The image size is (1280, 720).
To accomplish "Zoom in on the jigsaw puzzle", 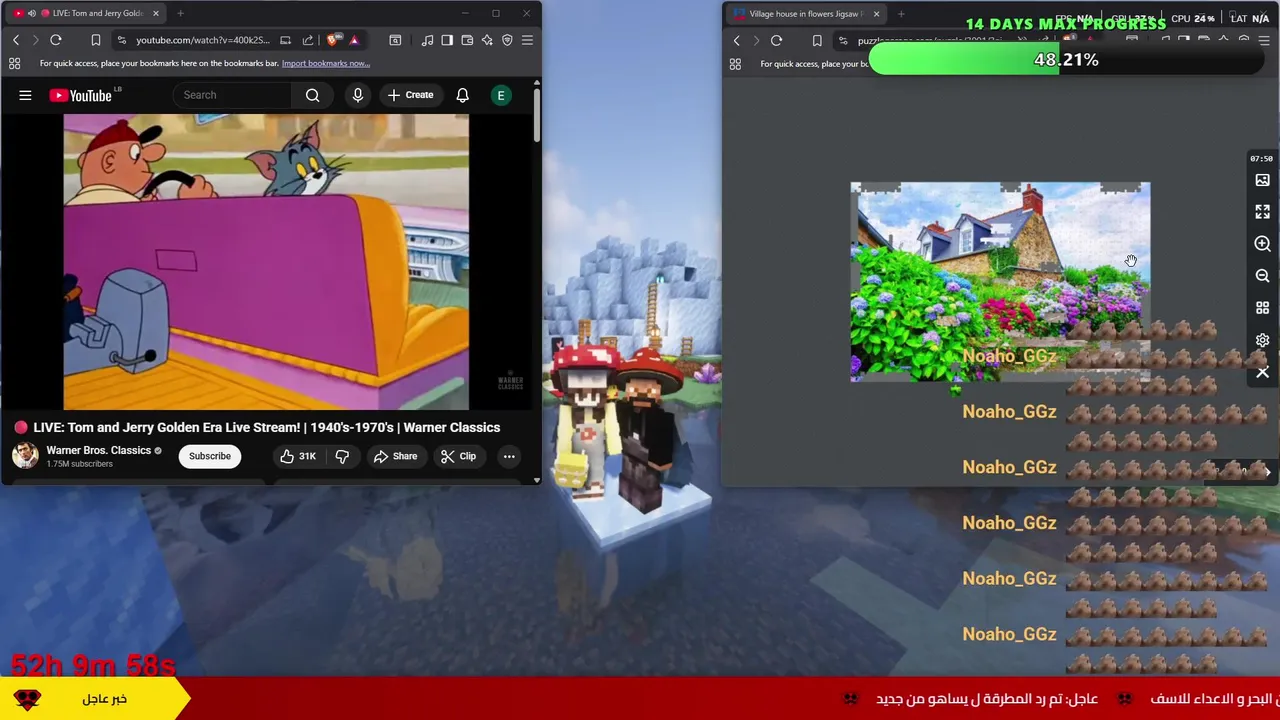I will [1262, 244].
